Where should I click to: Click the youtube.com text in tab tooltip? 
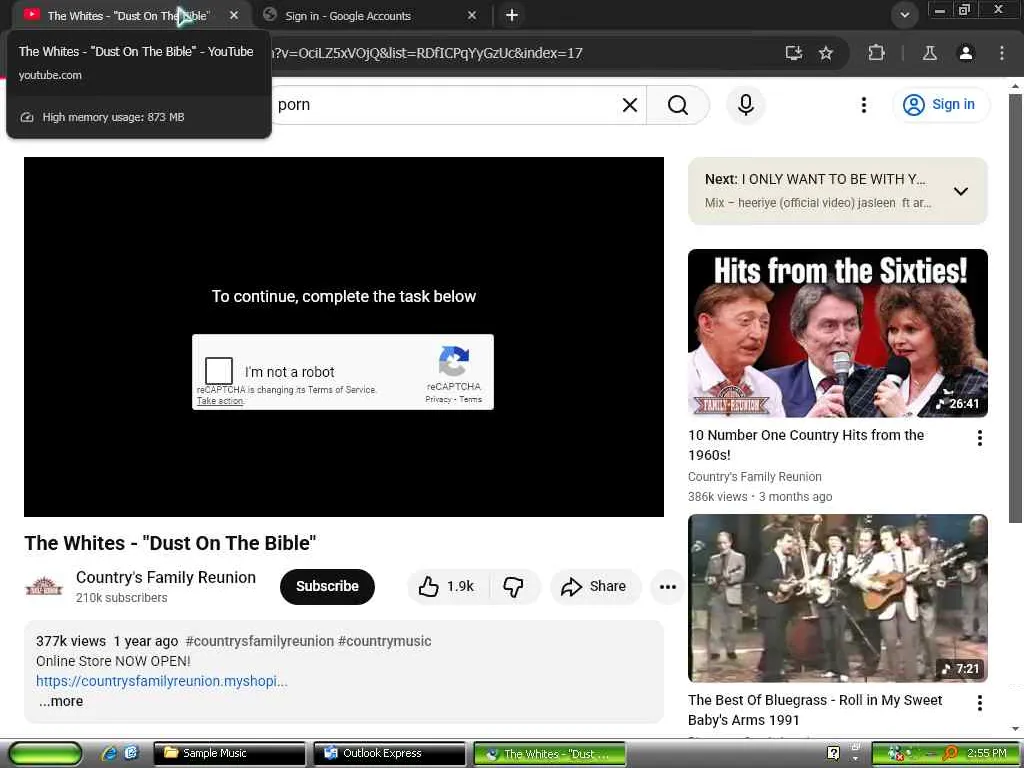pyautogui.click(x=50, y=75)
